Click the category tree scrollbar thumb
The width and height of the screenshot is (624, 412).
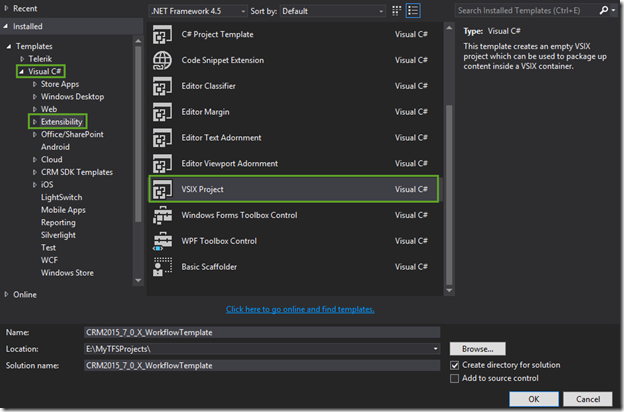[138, 134]
